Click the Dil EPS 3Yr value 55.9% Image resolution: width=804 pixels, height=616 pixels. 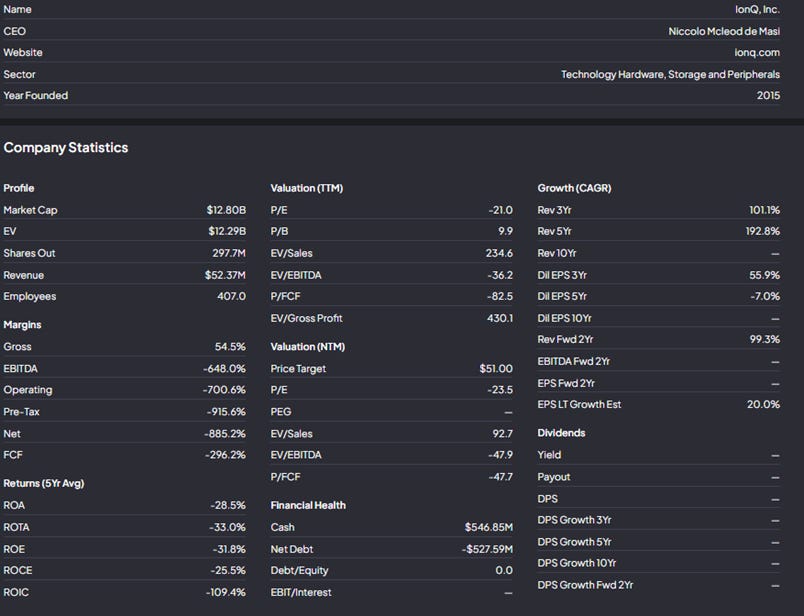pos(765,275)
